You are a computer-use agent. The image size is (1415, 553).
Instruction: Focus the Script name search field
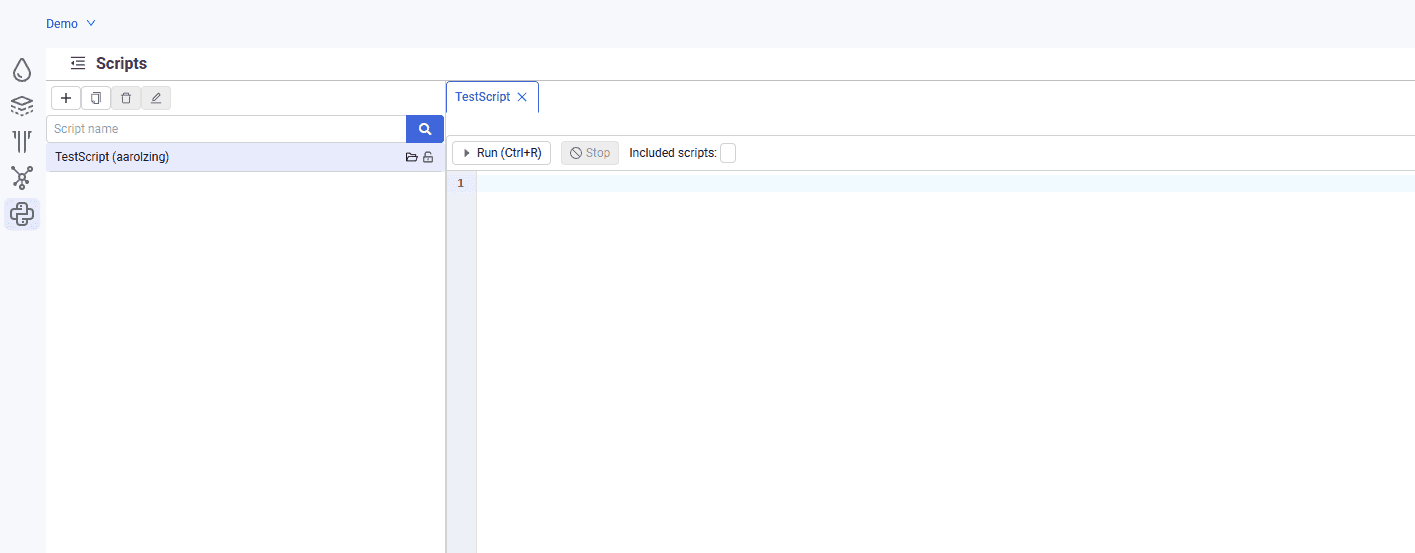coord(226,129)
